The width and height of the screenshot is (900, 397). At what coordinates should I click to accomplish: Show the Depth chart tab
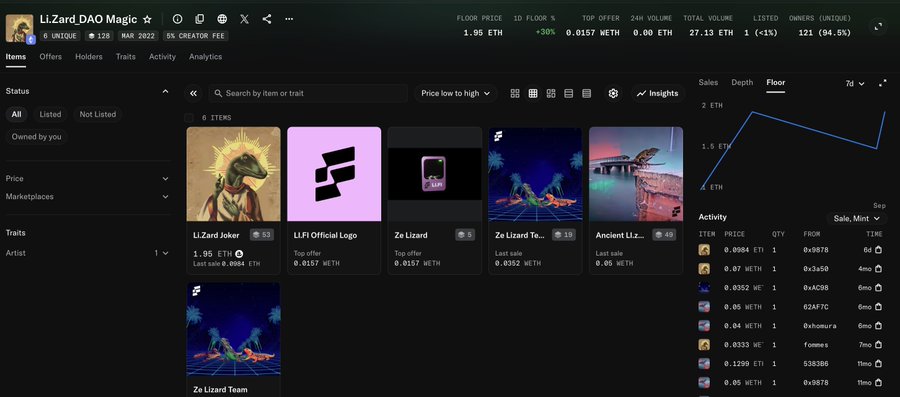pyautogui.click(x=742, y=83)
